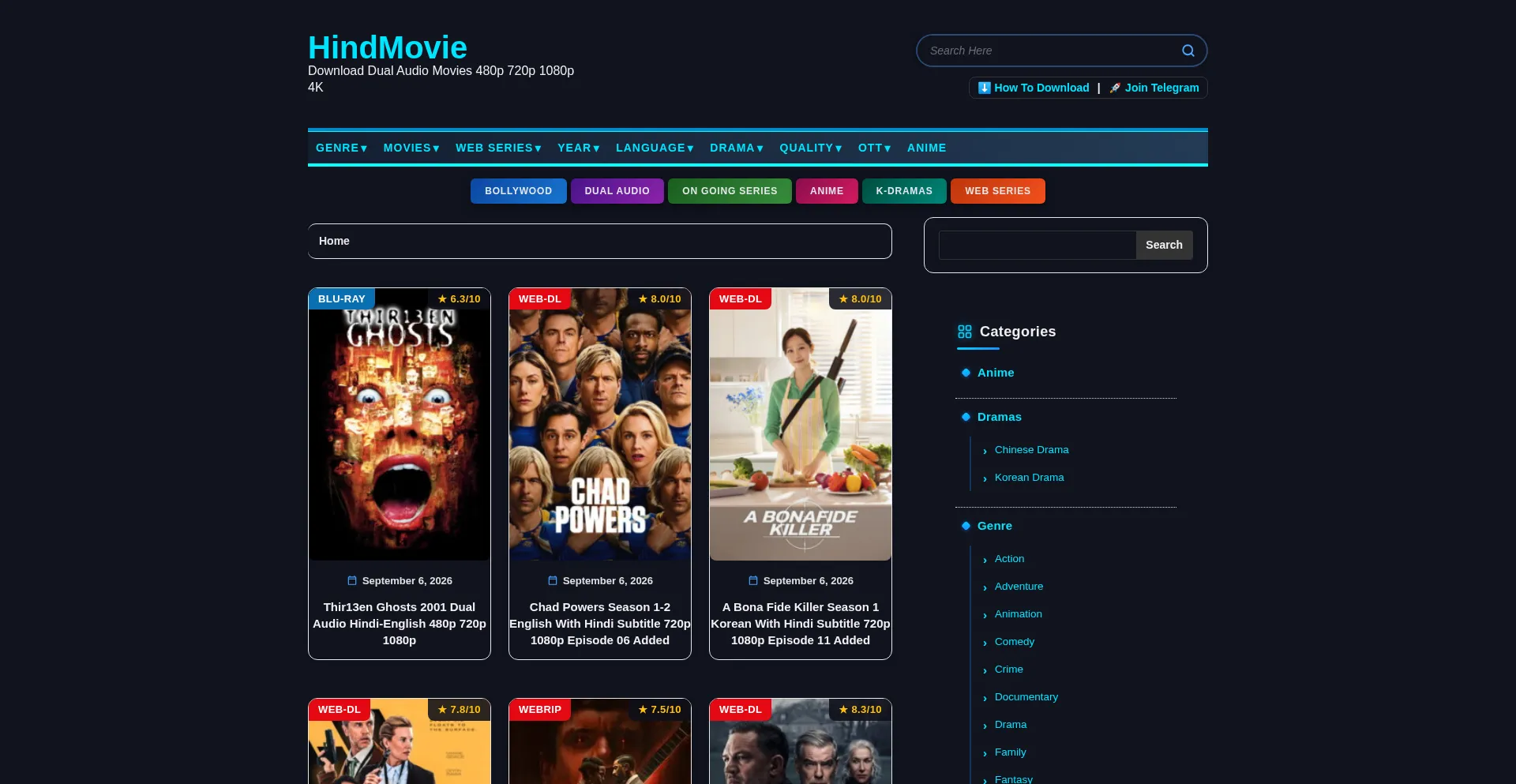Click the calendar icon under Chad Powers

(553, 580)
